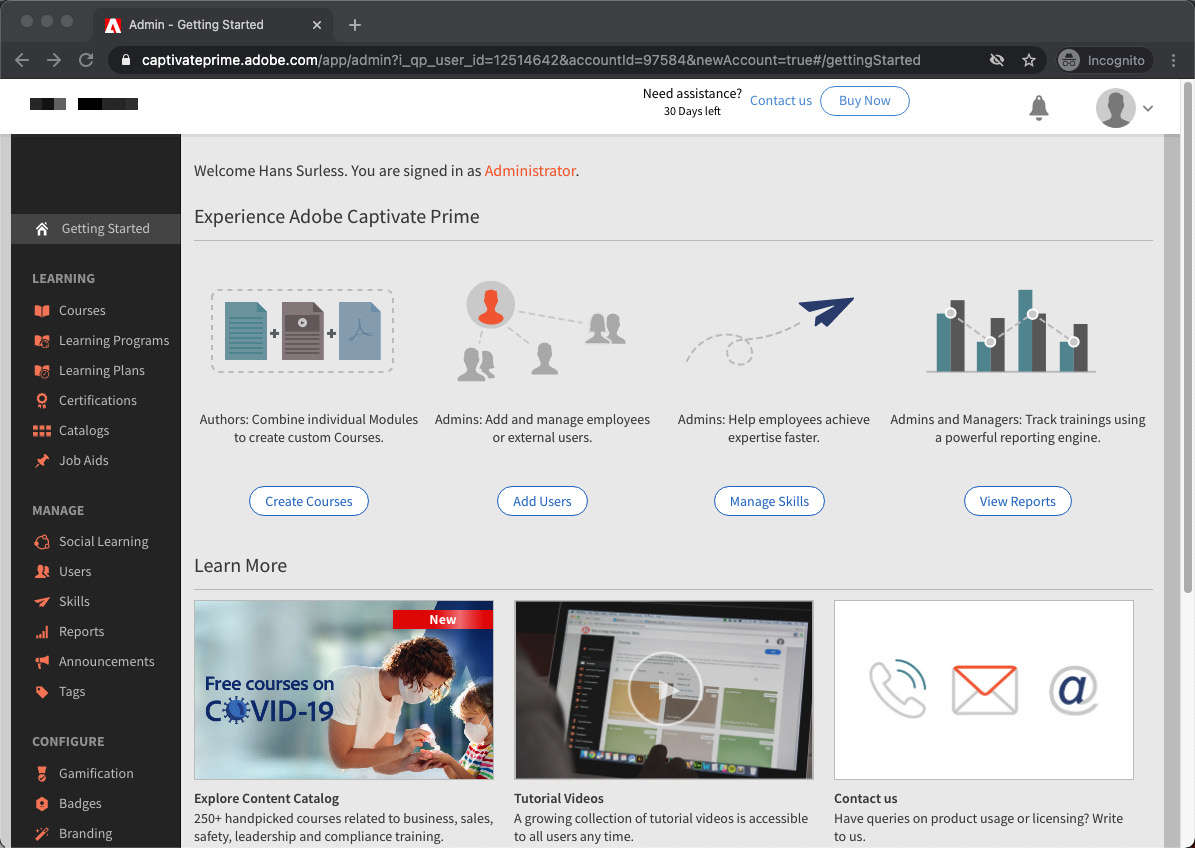
Task: Click the Gamification medal icon
Action: (x=42, y=773)
